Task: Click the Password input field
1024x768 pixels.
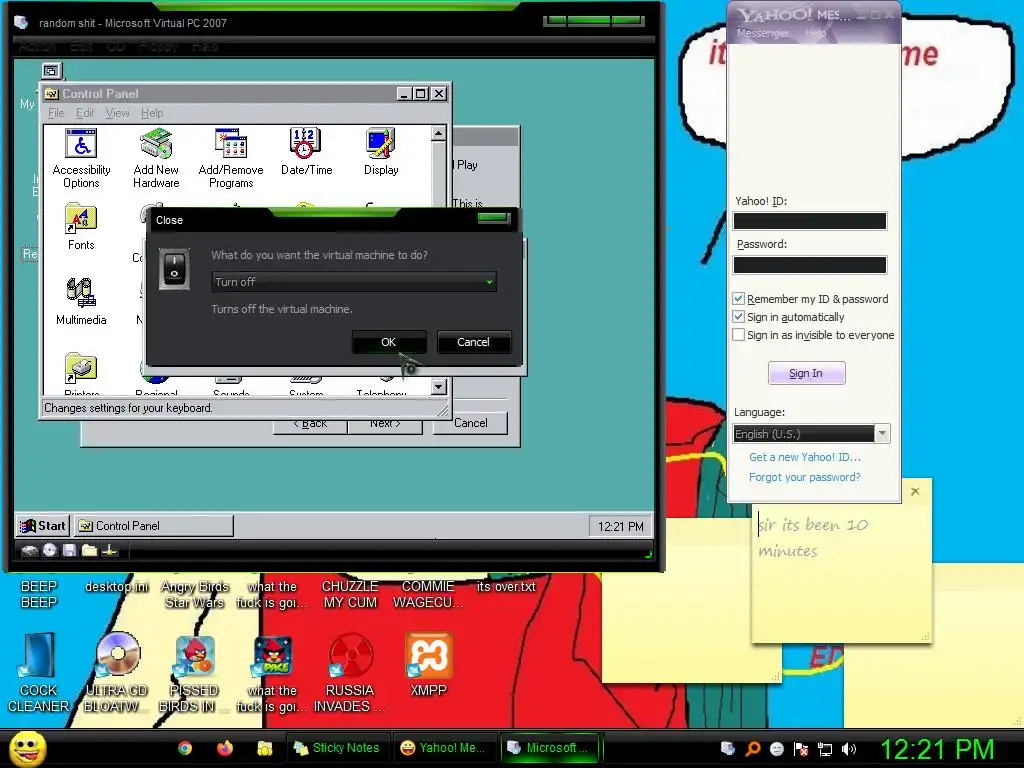Action: tap(810, 264)
